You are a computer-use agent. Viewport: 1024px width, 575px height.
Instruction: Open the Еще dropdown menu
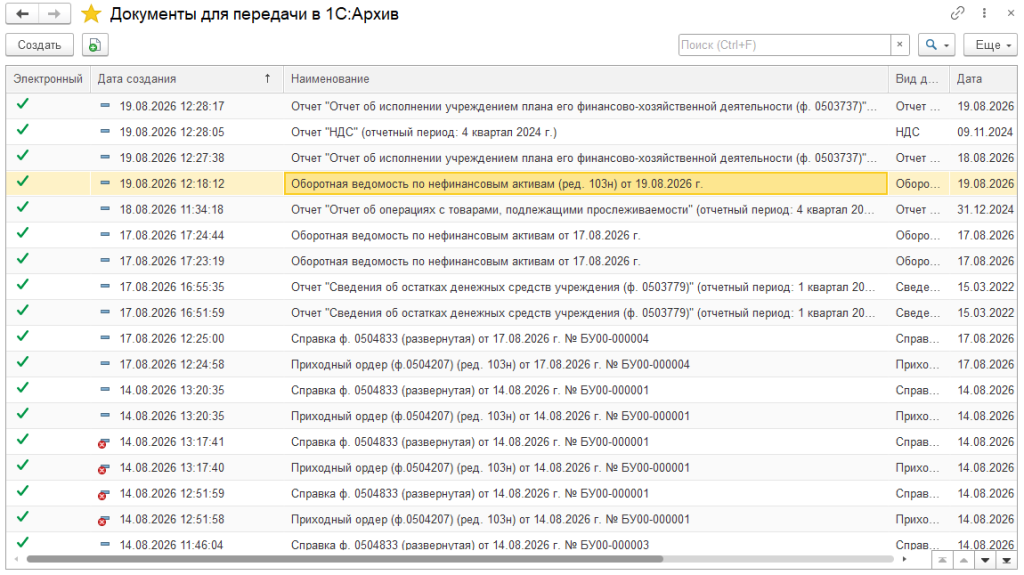pos(991,45)
